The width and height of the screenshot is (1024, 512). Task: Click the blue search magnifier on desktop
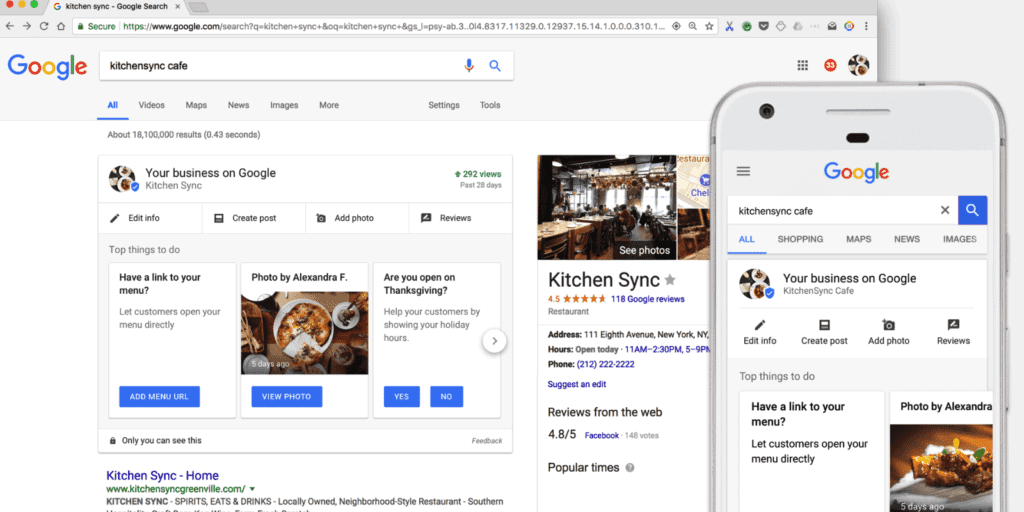click(495, 65)
